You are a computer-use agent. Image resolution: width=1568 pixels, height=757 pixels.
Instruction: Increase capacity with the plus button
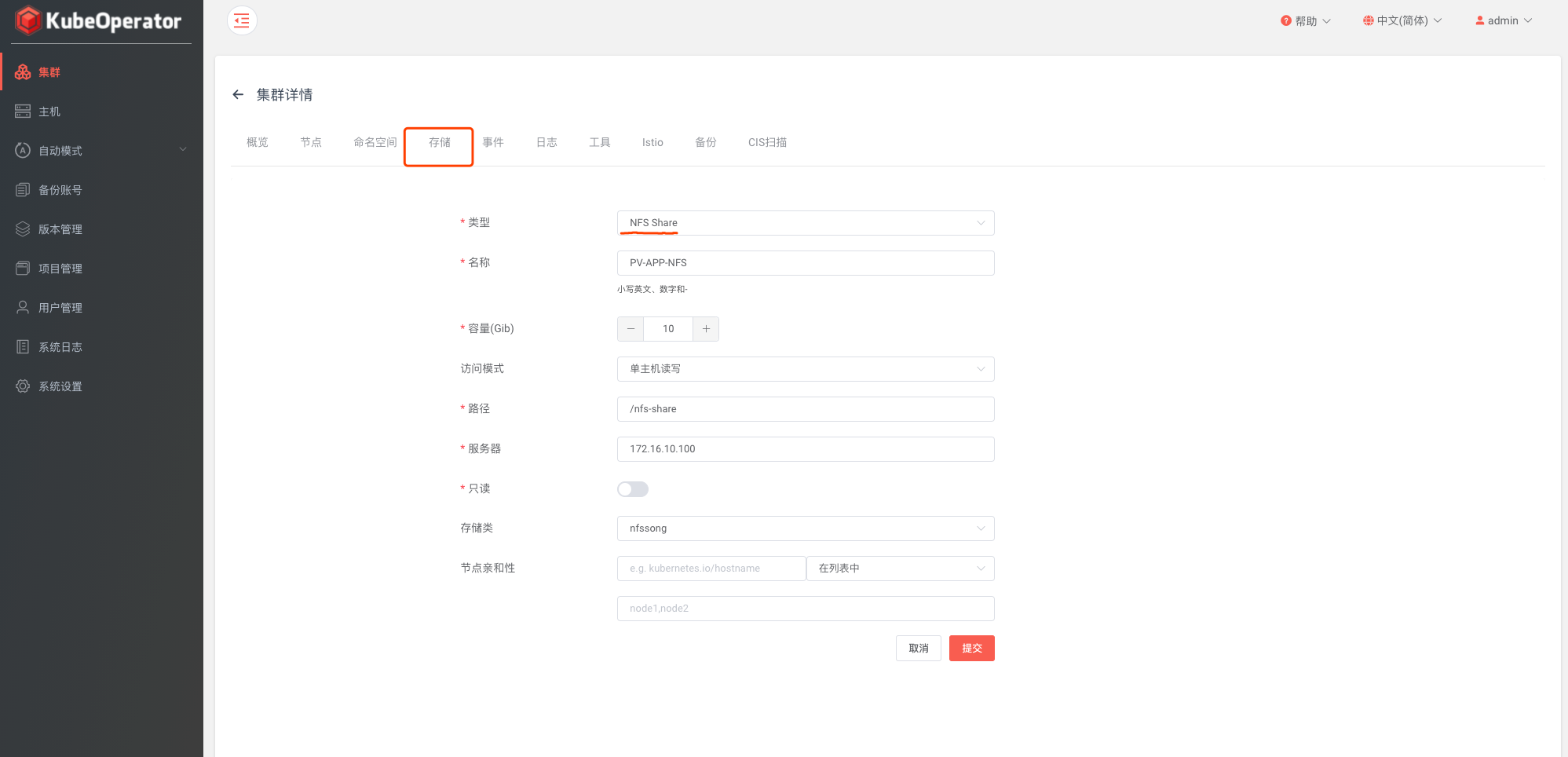(706, 329)
